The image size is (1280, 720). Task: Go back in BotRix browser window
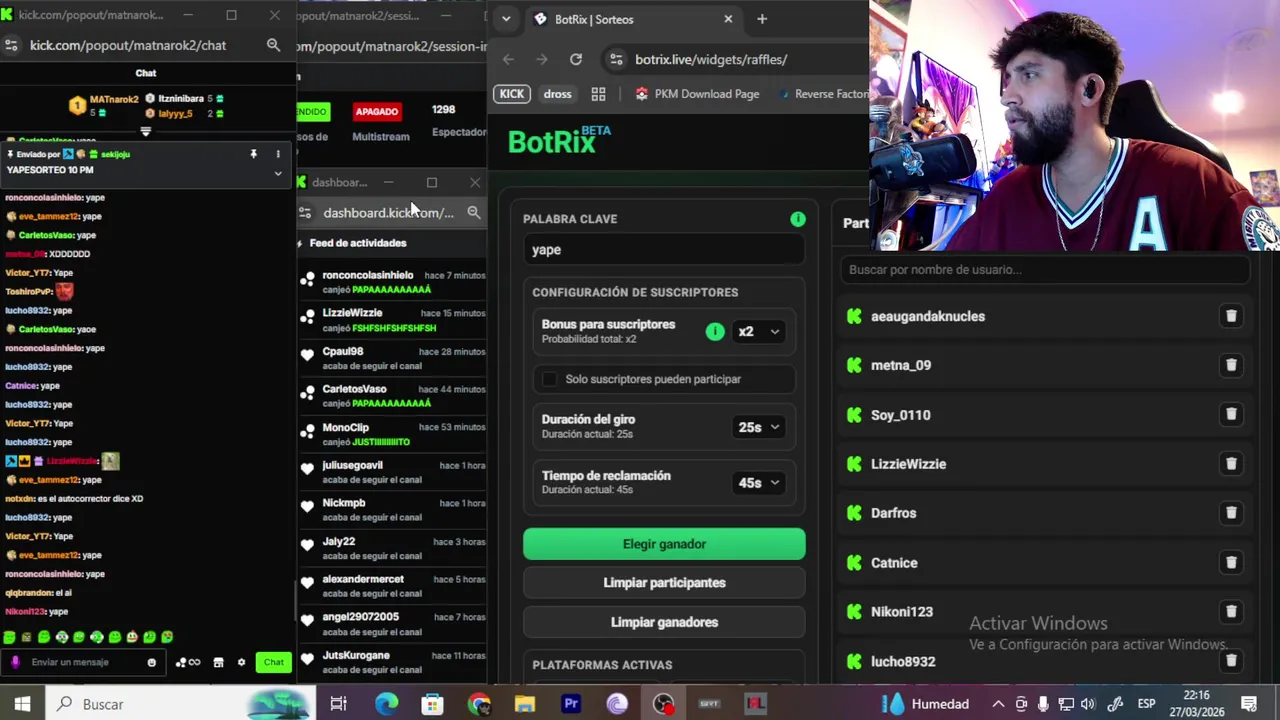[x=508, y=59]
